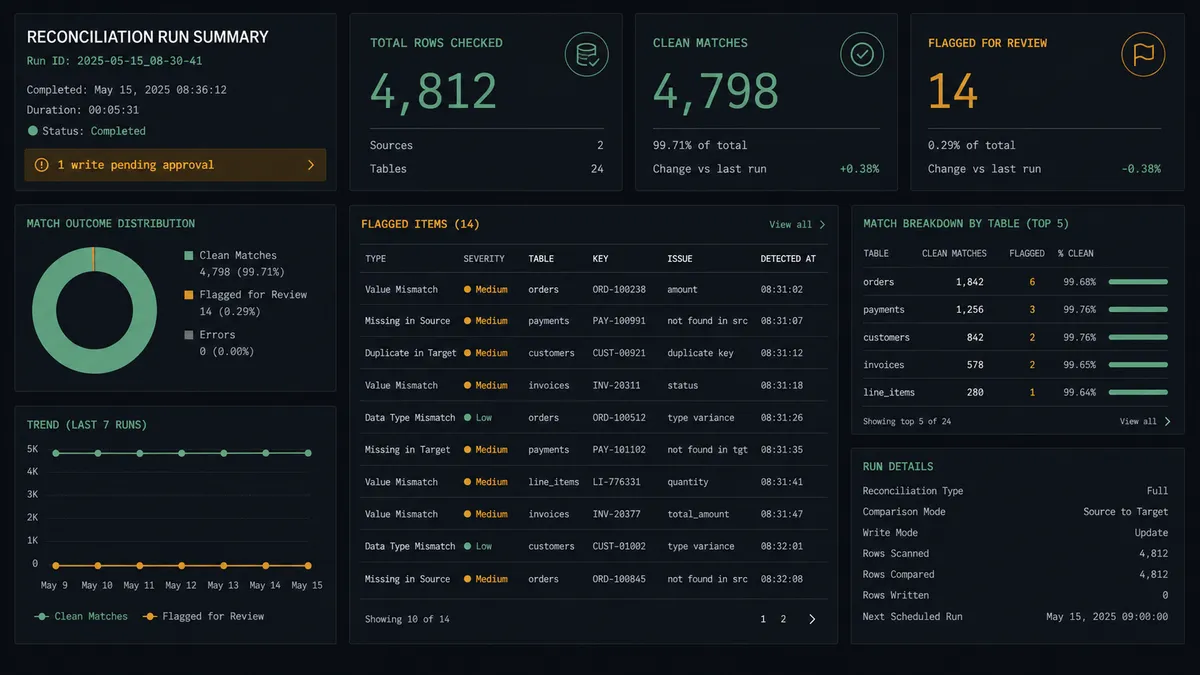
Task: Click the line_items 99.64% clean progress bar
Action: coord(1138,392)
